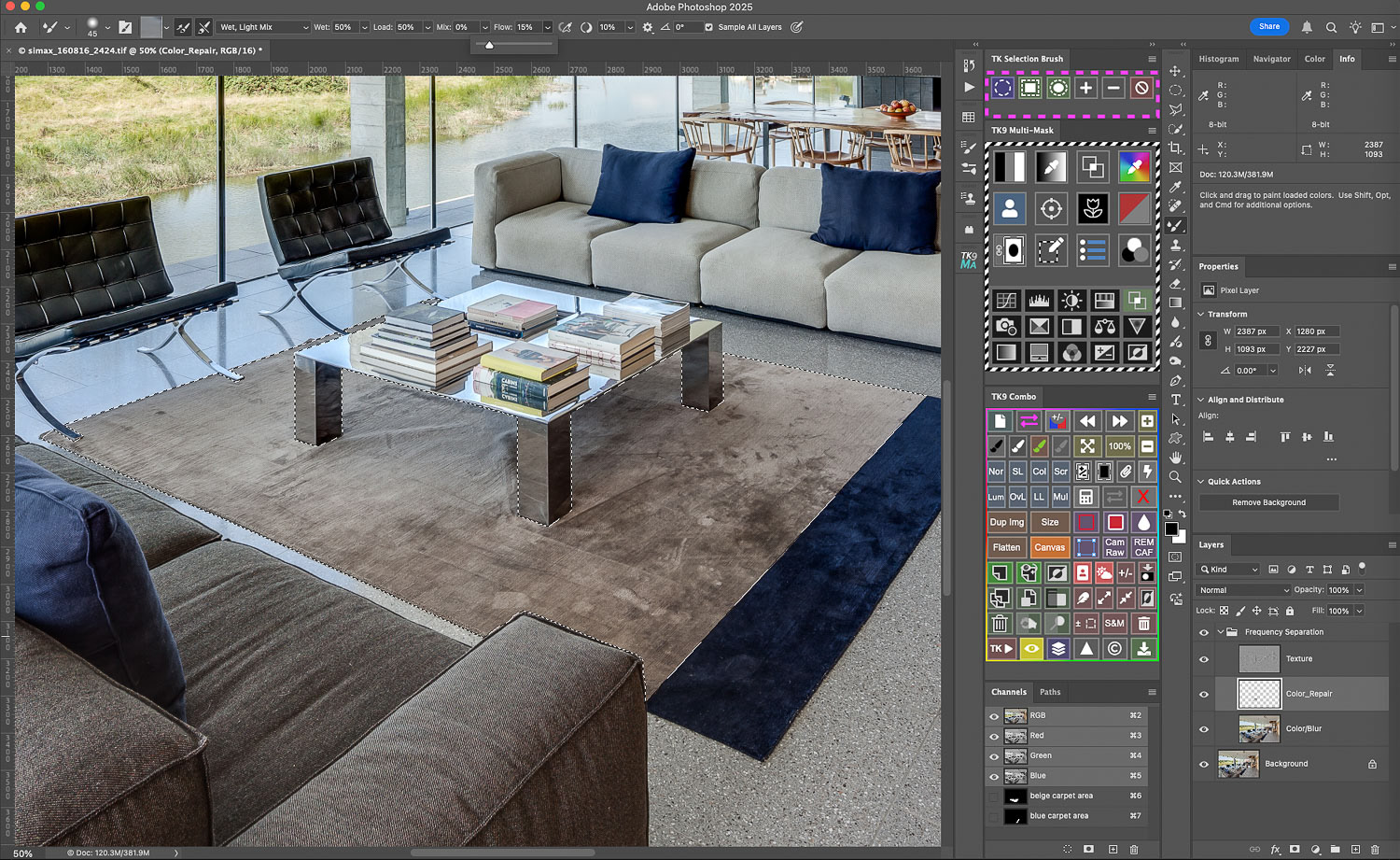Click the Size button in TK9 Combo

point(1049,522)
